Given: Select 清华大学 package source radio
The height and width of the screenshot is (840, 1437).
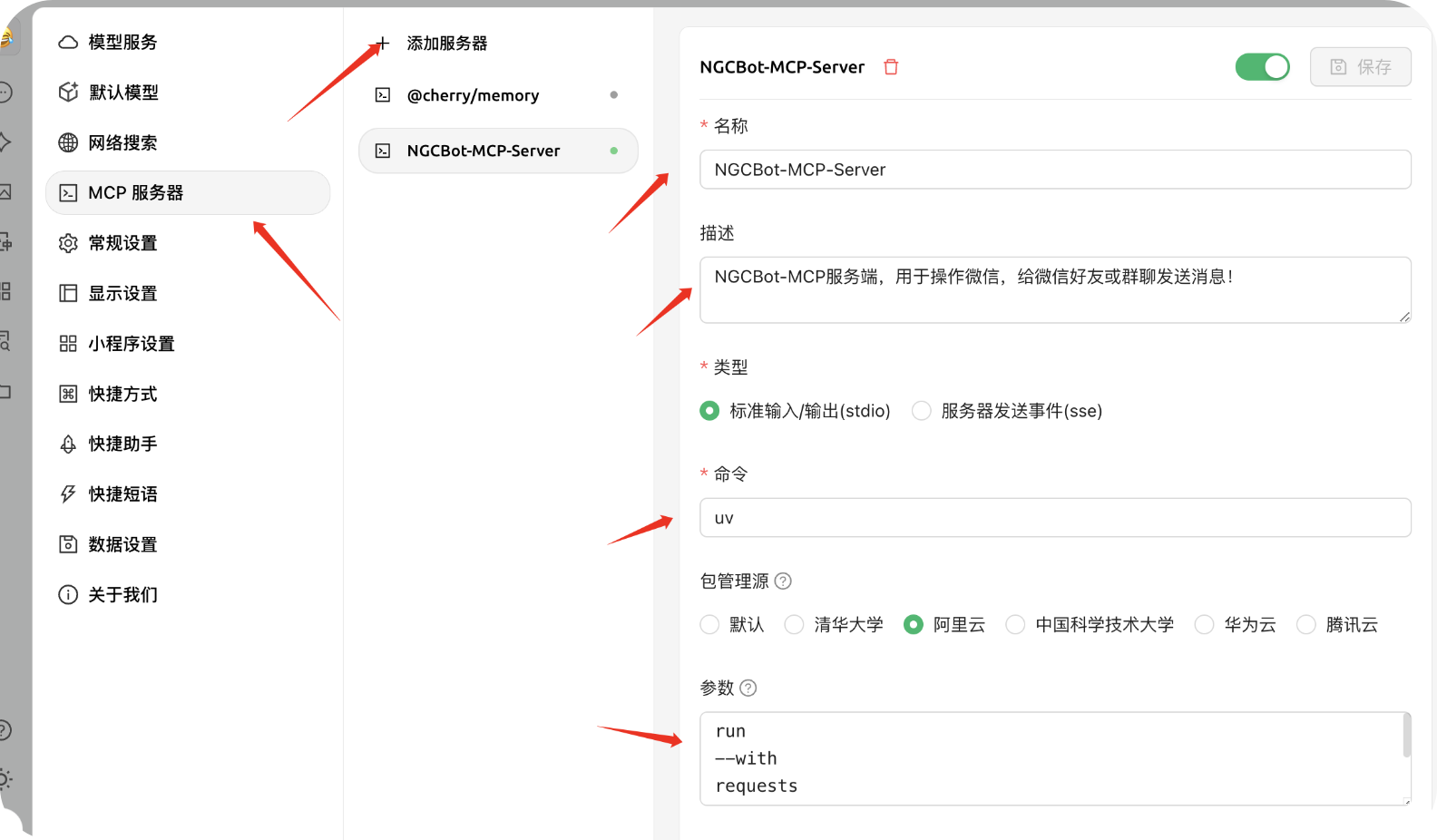Looking at the screenshot, I should [x=794, y=624].
